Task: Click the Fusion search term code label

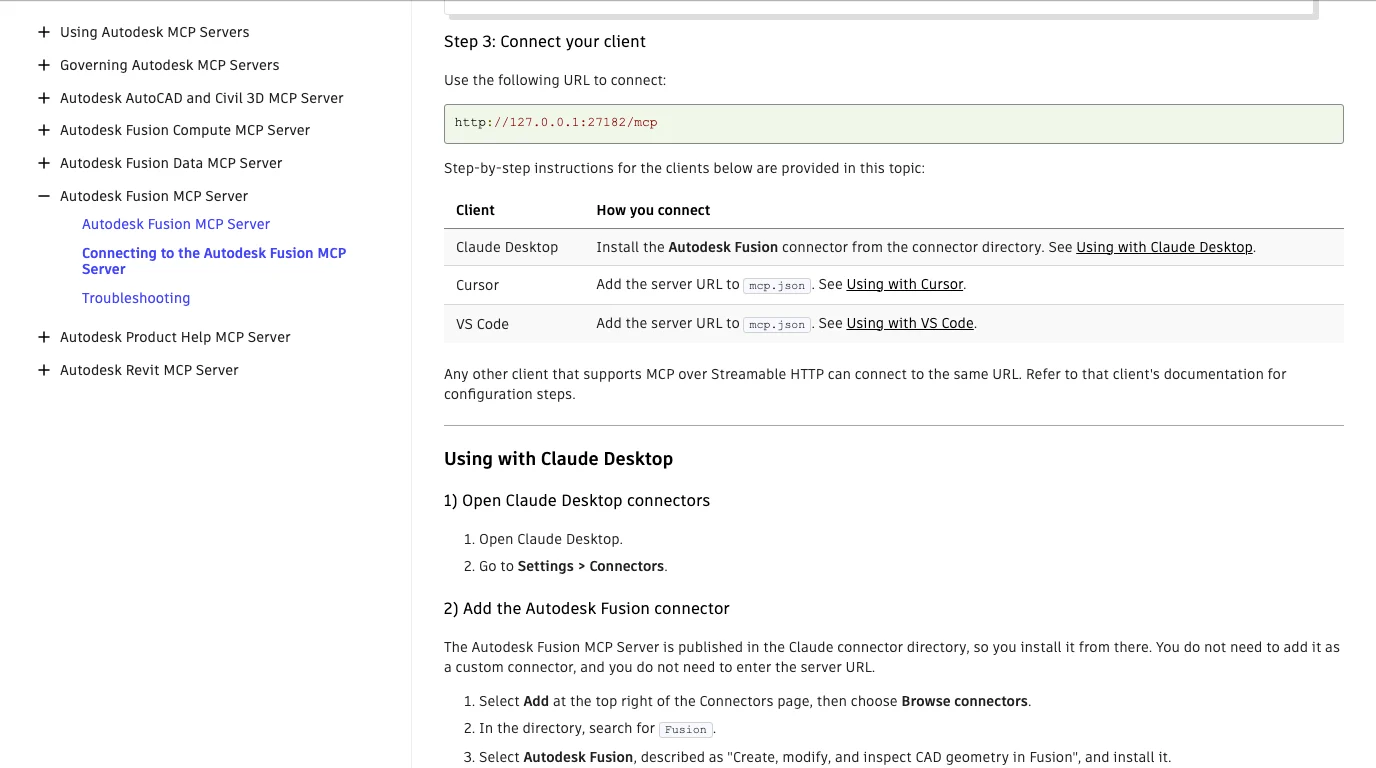Action: [x=685, y=730]
